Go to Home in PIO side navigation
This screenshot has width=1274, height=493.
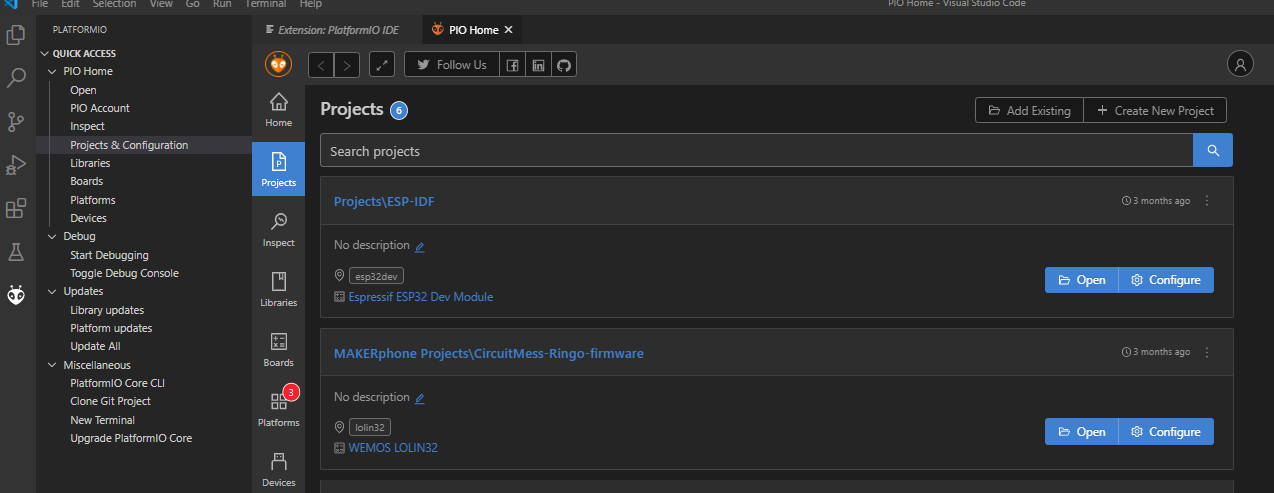click(278, 110)
